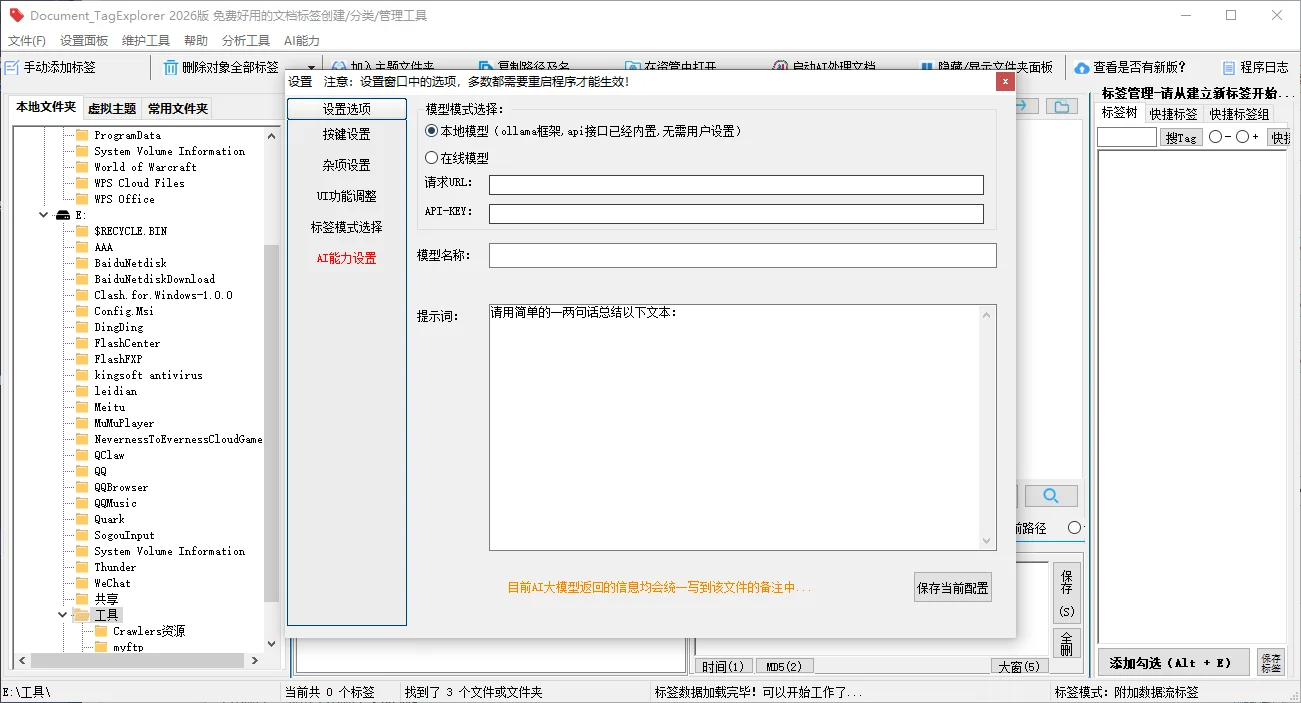Select the 本地模型 radio button

click(432, 131)
